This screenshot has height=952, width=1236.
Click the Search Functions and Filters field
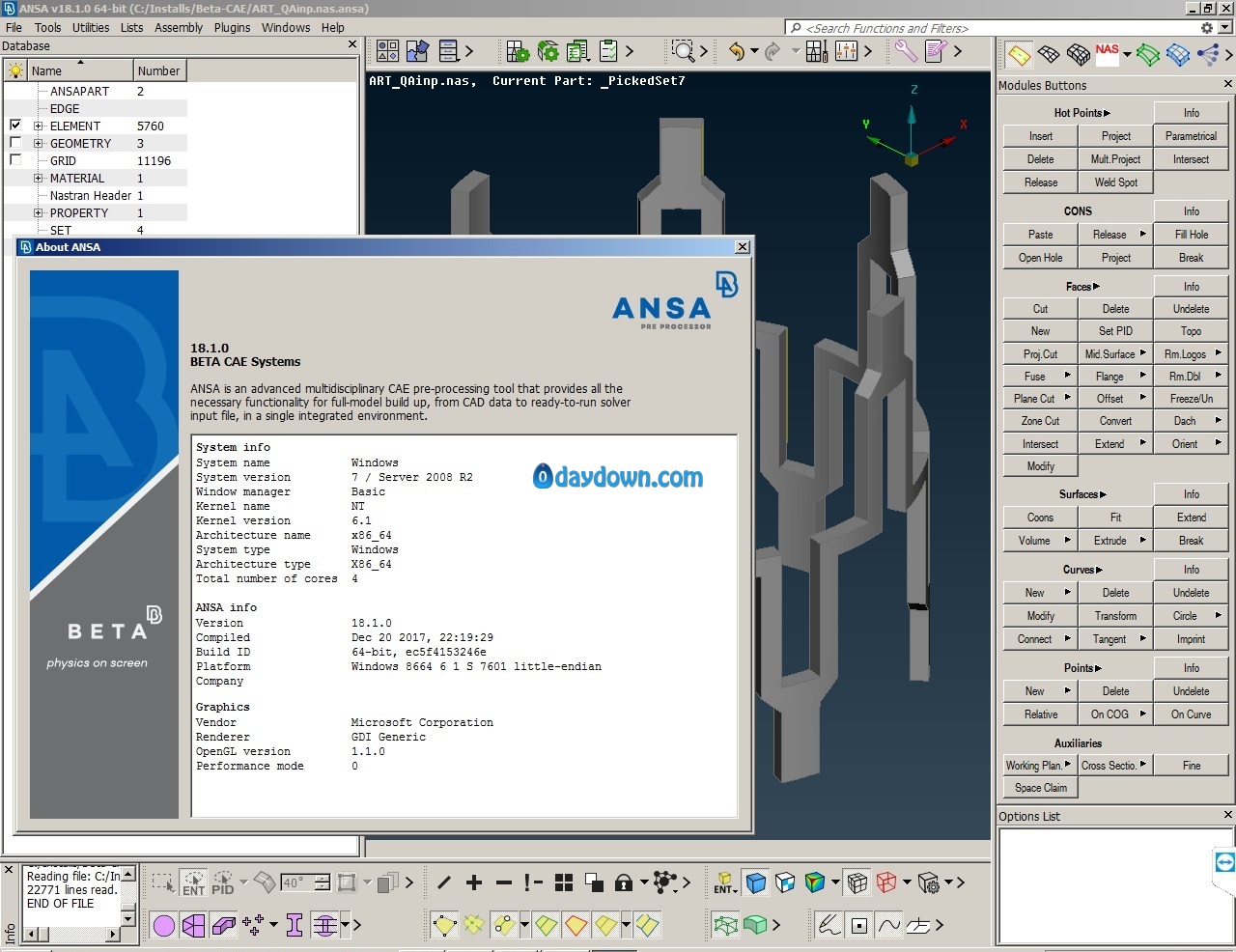point(990,28)
